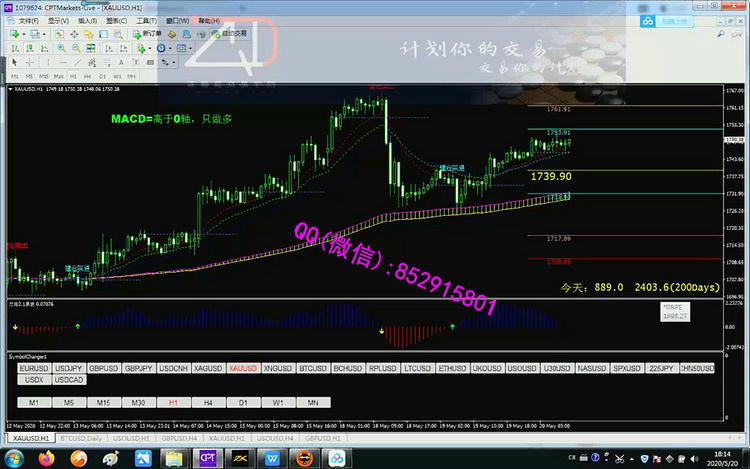The width and height of the screenshot is (750, 469).
Task: Select the Zoom In magnifier icon
Action: coord(61,47)
